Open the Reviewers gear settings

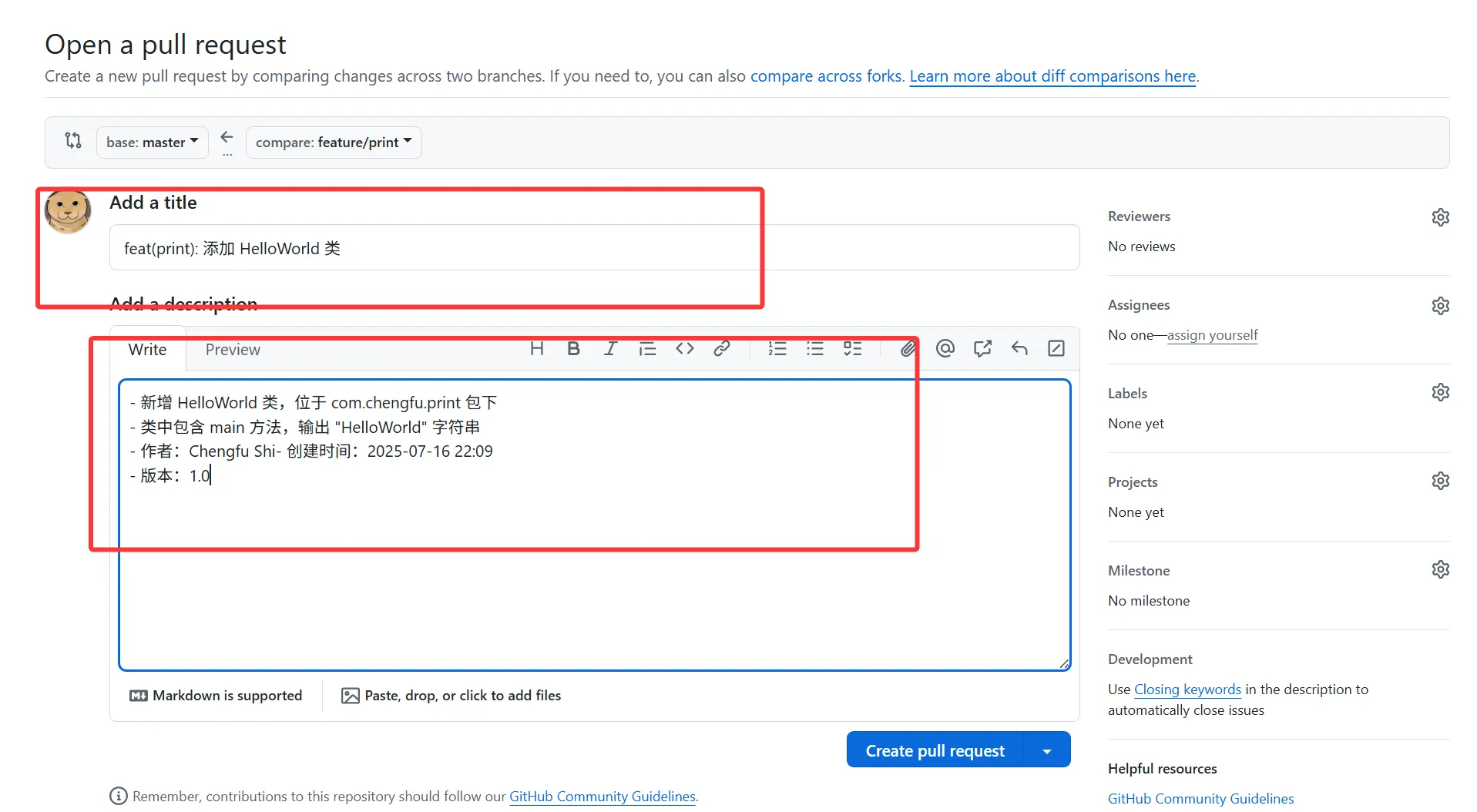click(x=1441, y=217)
